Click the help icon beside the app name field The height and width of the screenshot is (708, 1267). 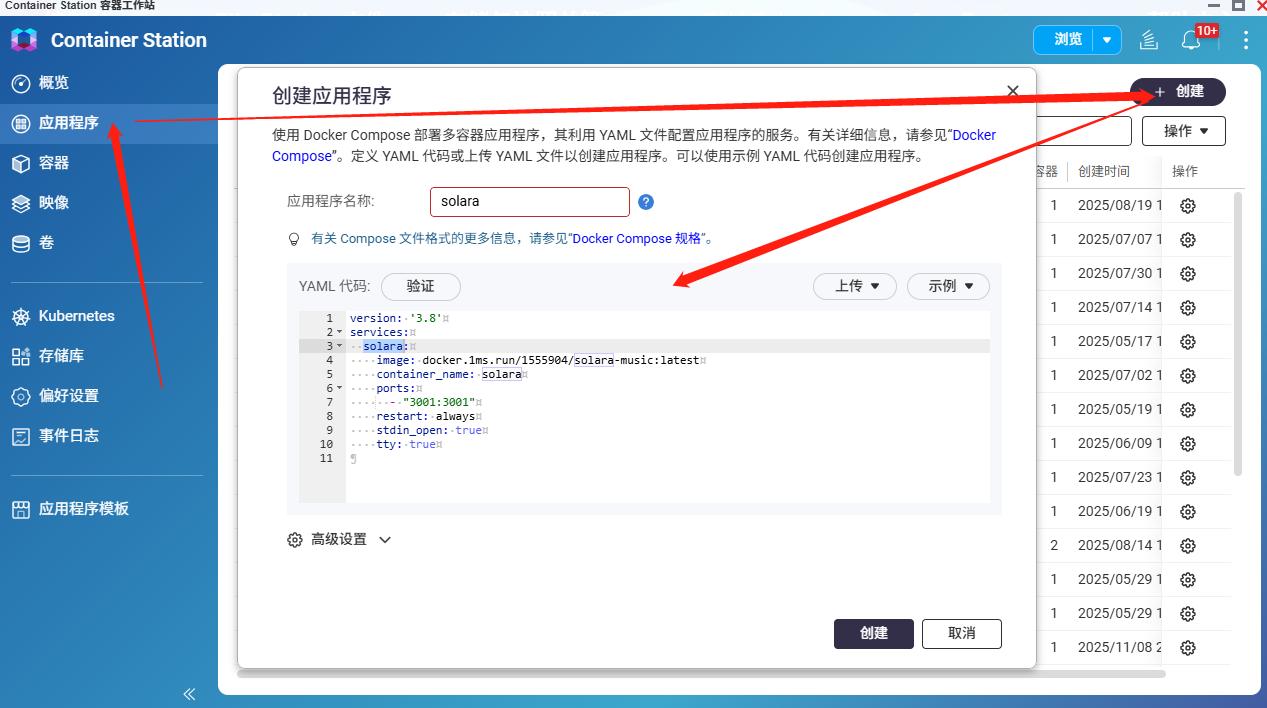coord(645,201)
